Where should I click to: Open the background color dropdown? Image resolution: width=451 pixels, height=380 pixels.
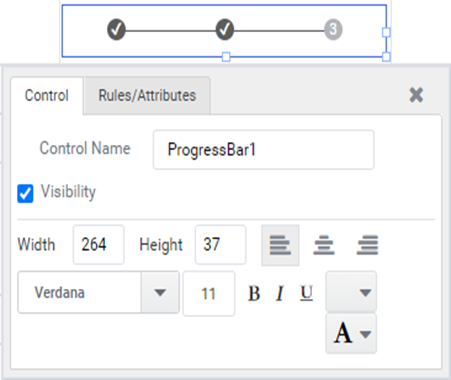tap(351, 292)
